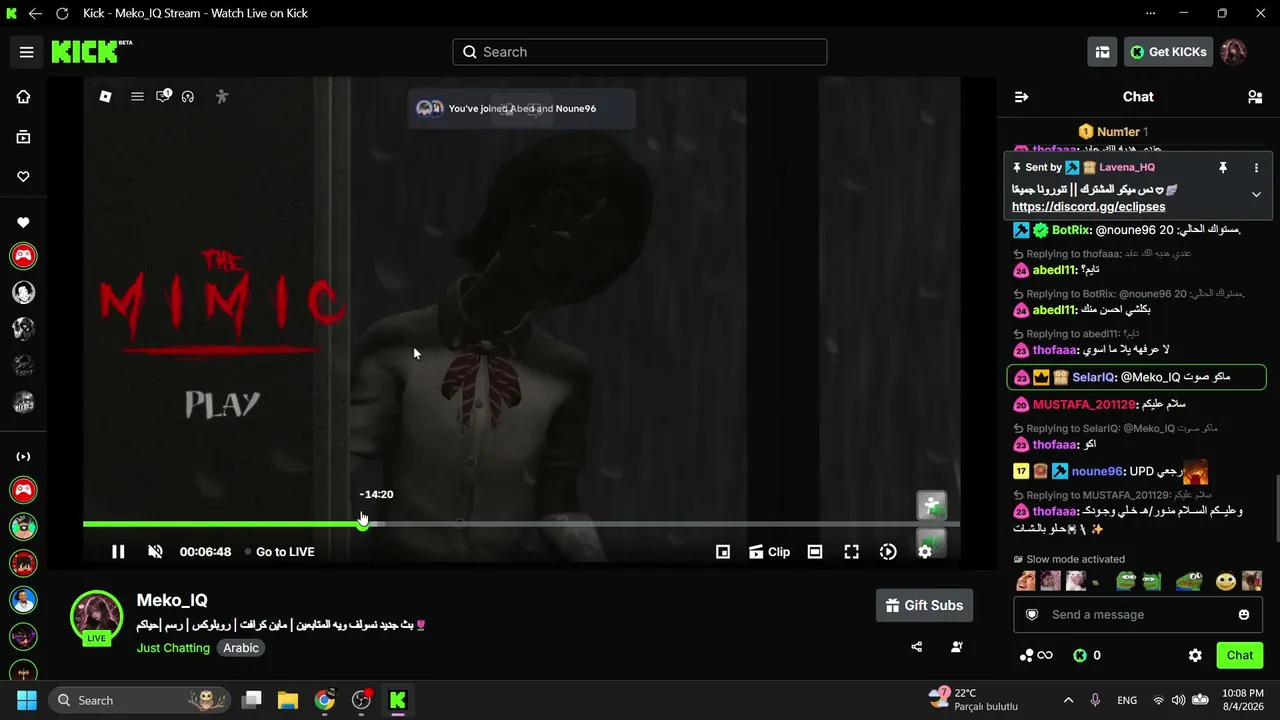Open KICKs balance showing 0
This screenshot has height=720, width=1280.
(1087, 656)
